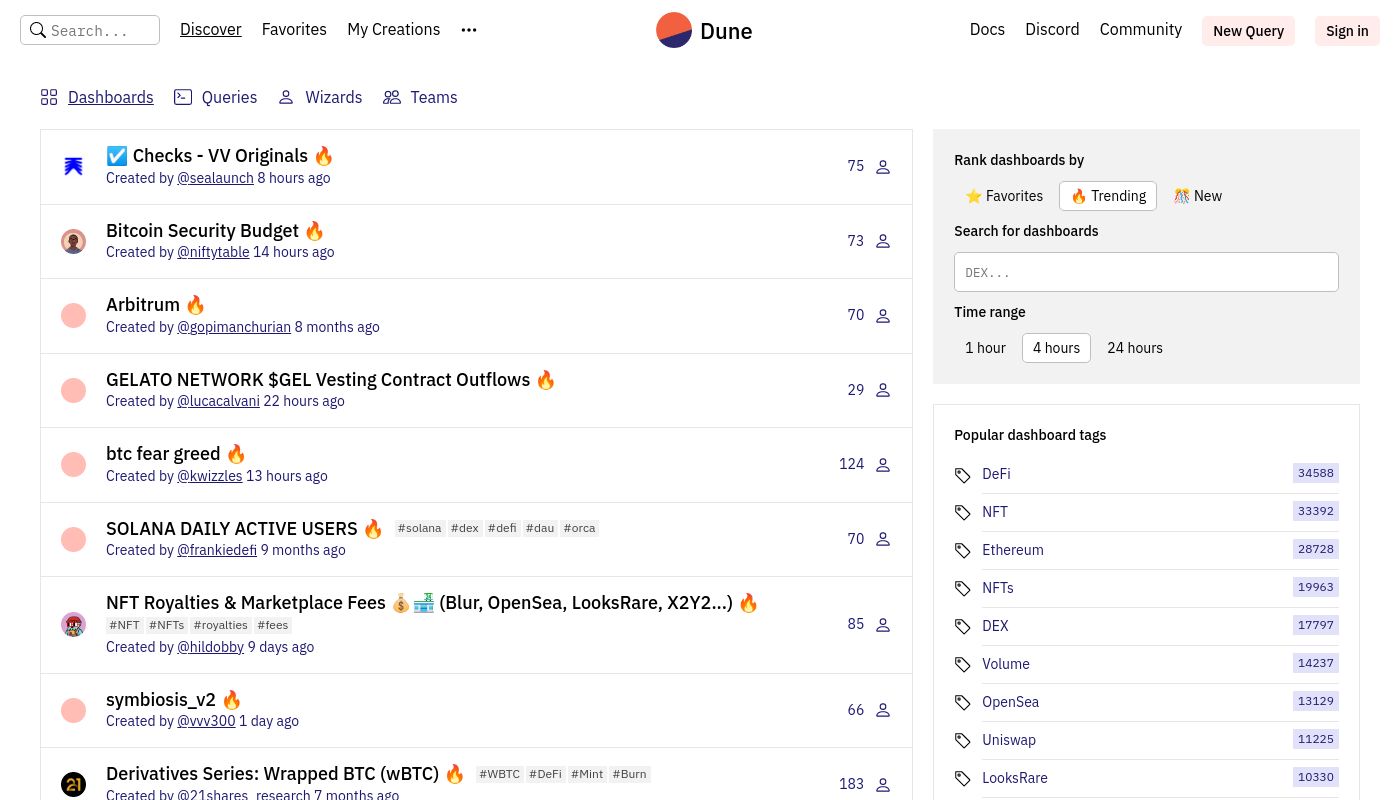Click the Search for dashboards field
The image size is (1400, 800).
click(x=1146, y=272)
